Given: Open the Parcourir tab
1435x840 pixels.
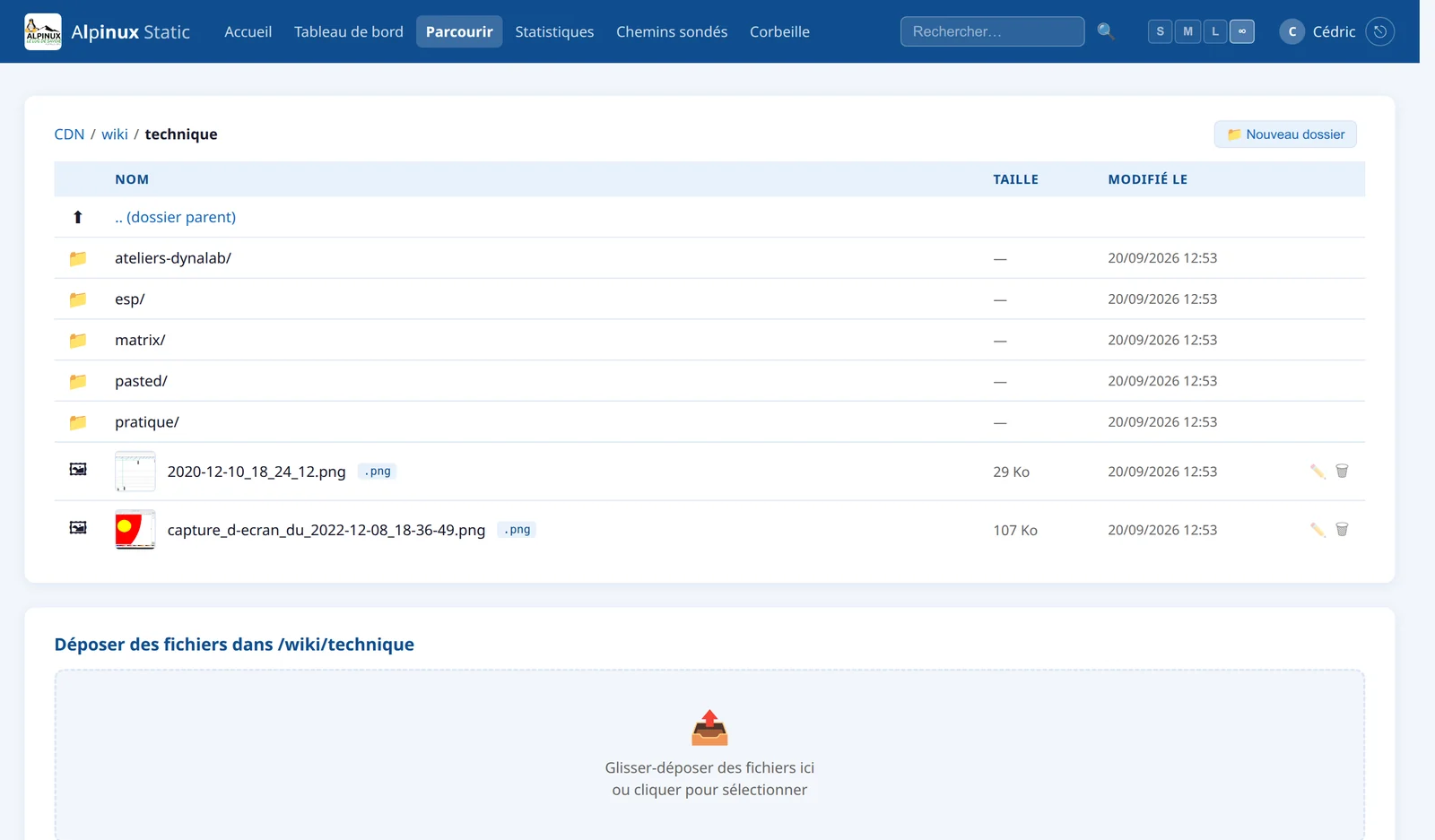Looking at the screenshot, I should (x=459, y=31).
